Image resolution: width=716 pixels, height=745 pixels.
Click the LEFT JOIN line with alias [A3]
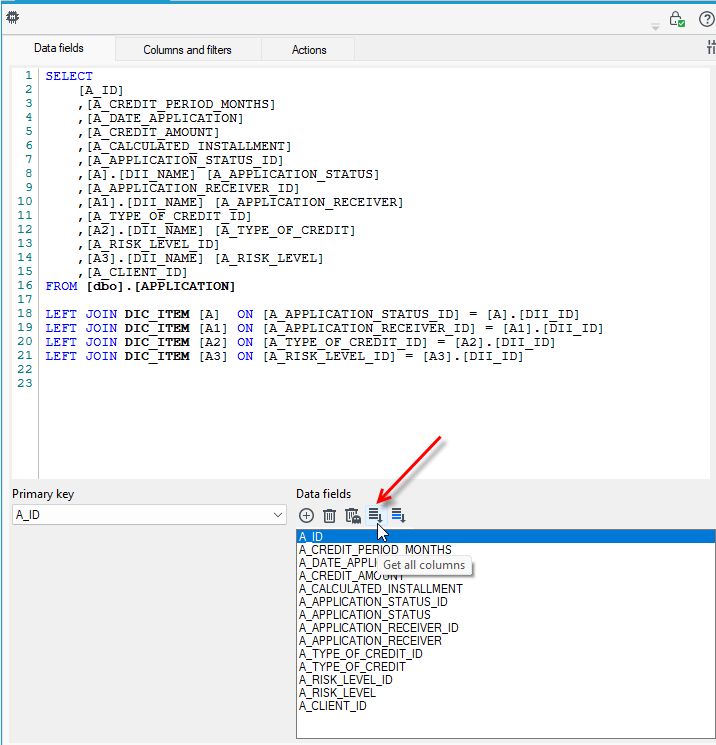[284, 356]
